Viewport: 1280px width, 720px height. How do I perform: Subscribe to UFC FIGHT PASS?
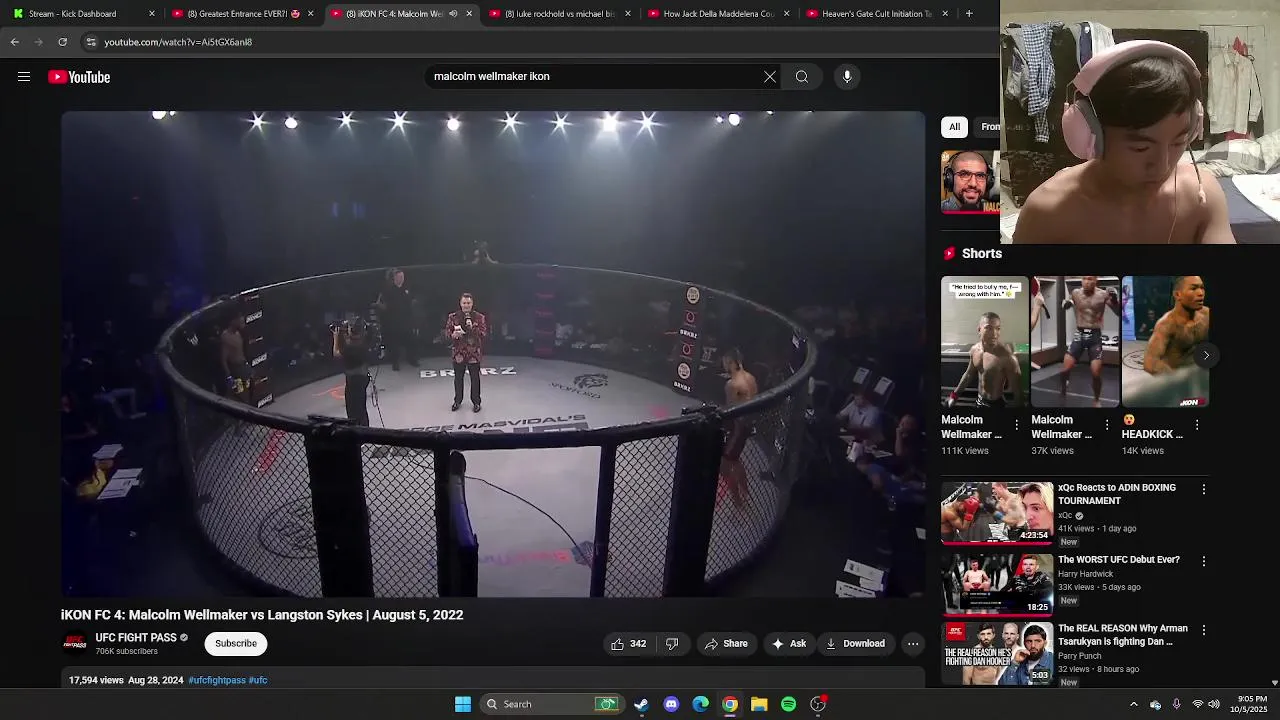(236, 644)
